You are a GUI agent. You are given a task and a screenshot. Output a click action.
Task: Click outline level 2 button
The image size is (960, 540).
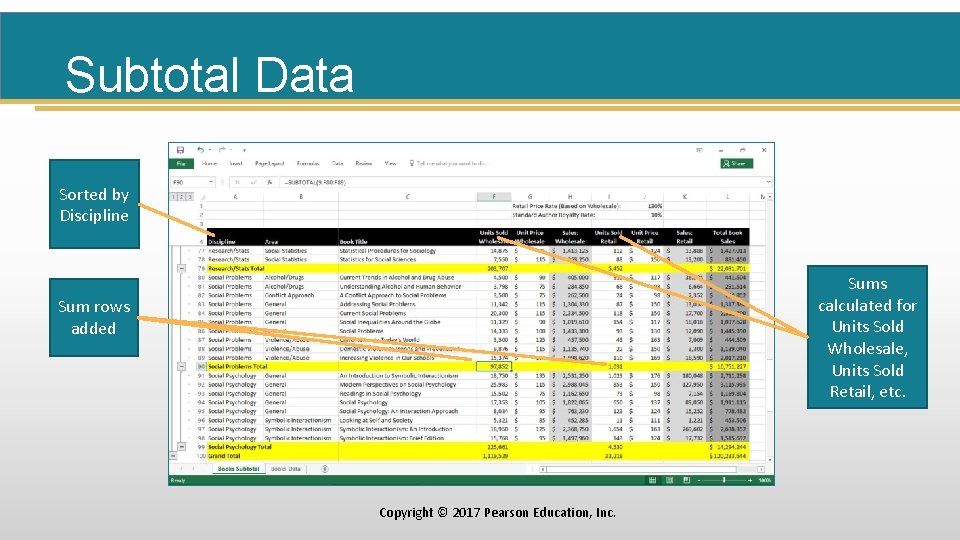point(182,197)
